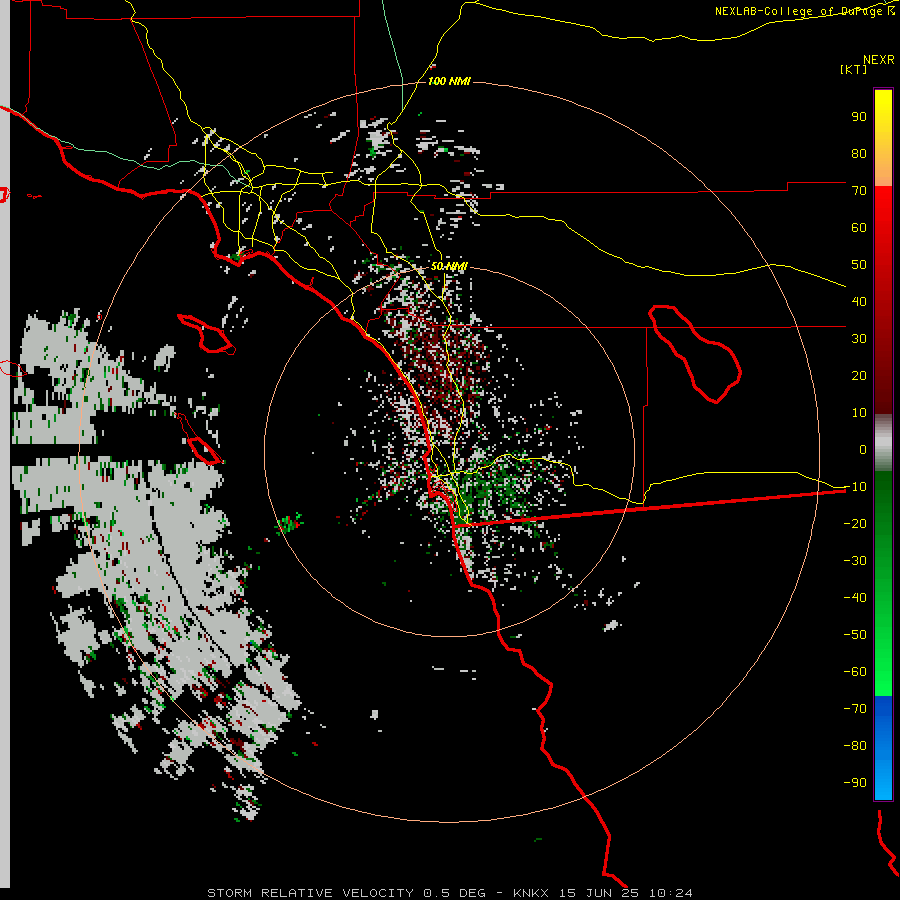The width and height of the screenshot is (900, 900).
Task: Click the NEXR label above the color scale
Action: coord(879,60)
